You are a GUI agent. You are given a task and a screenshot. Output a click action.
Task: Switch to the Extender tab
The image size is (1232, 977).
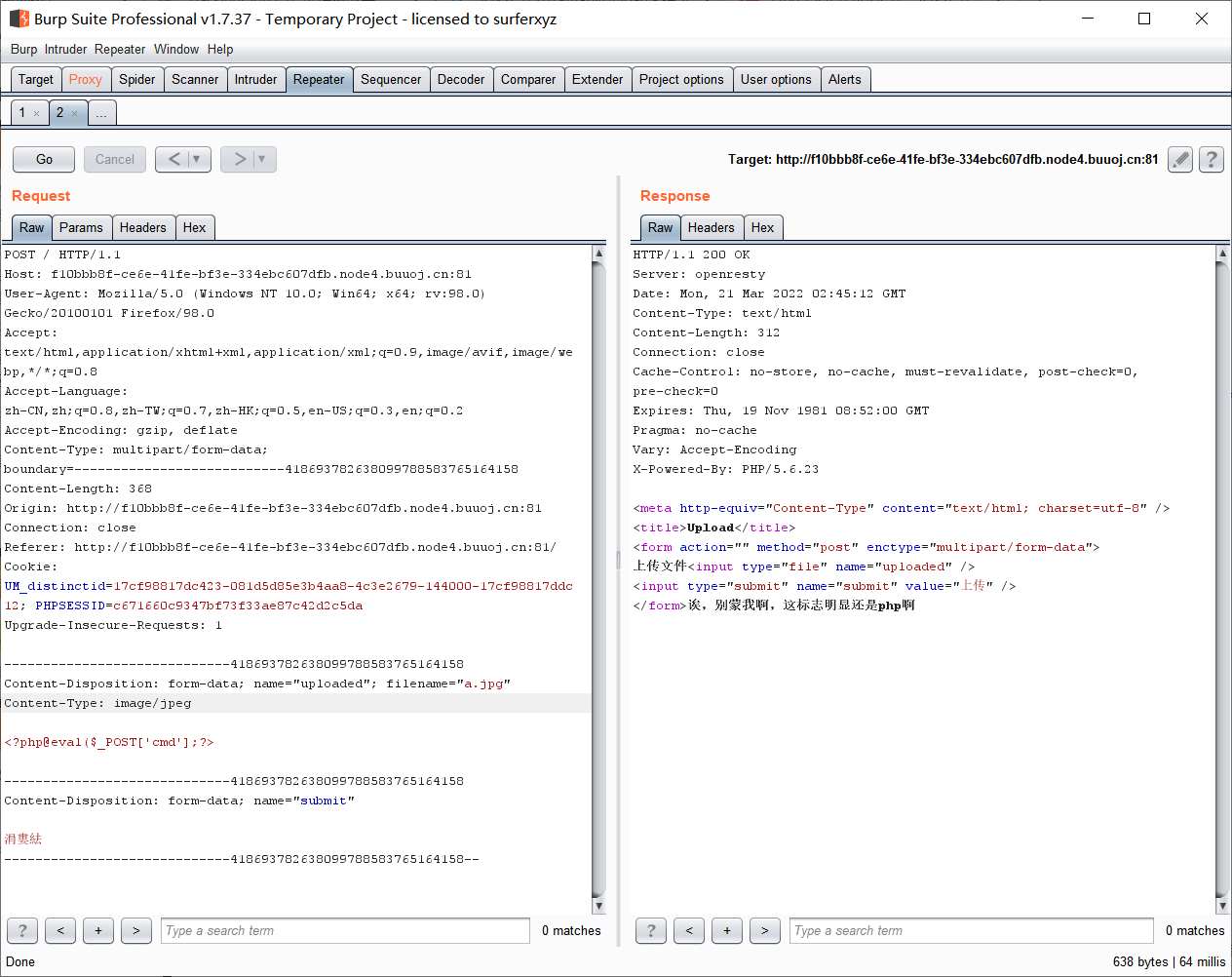[x=597, y=80]
